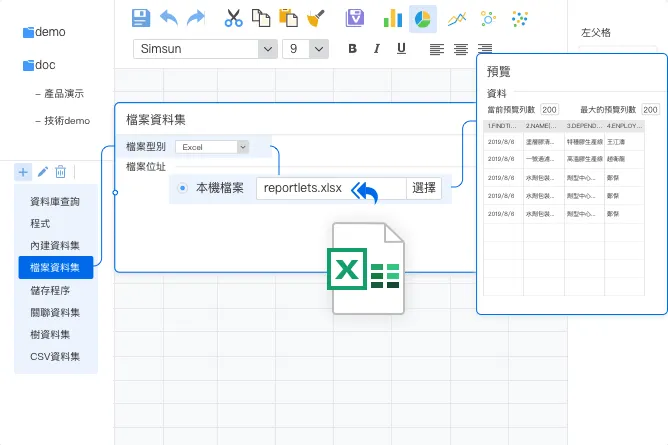Screen dimensions: 668x445
Task: Choose 內建資料集 from the dataset menu
Action: [x=56, y=246]
